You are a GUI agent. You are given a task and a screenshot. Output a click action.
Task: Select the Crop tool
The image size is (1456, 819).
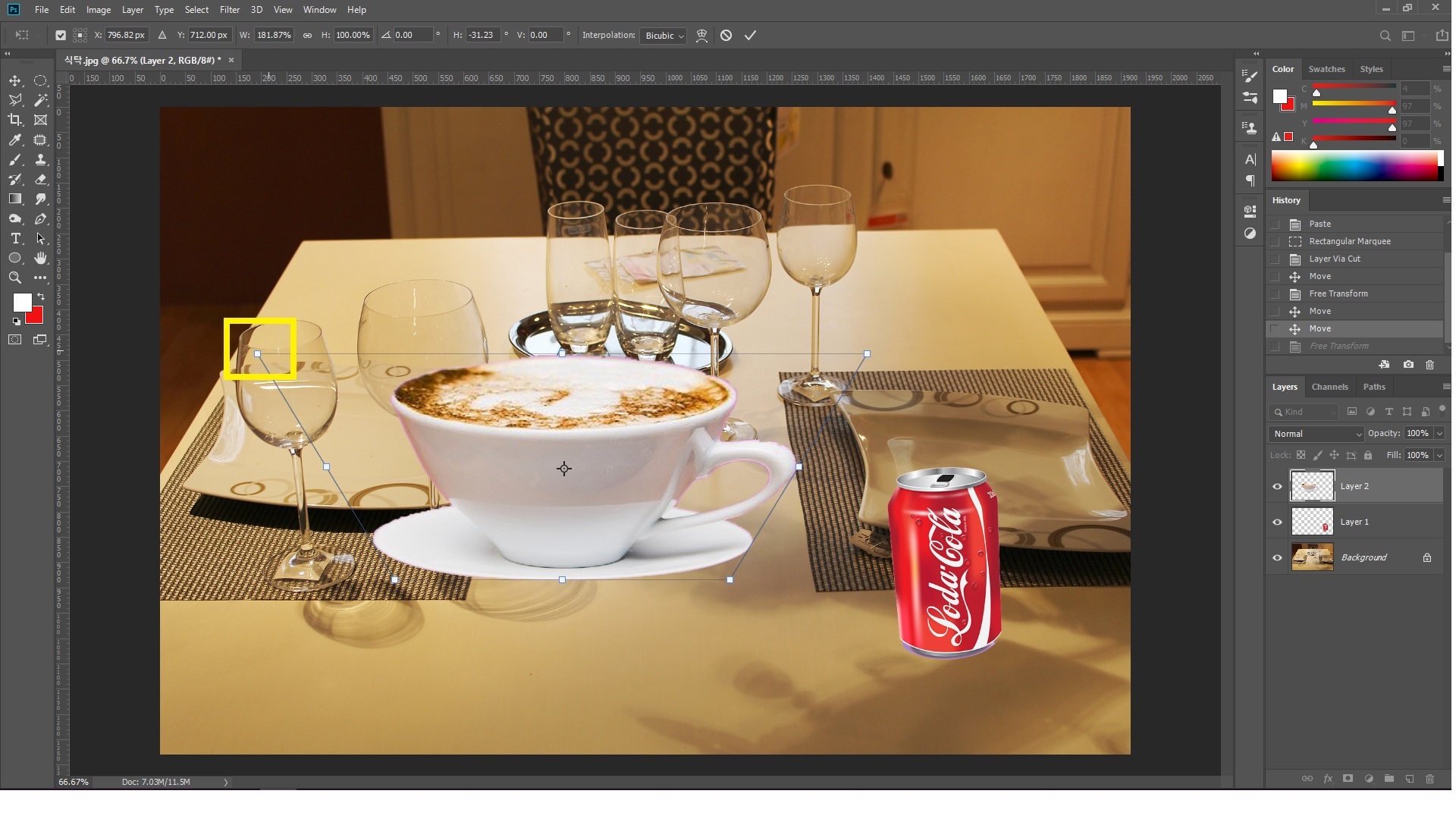(15, 120)
